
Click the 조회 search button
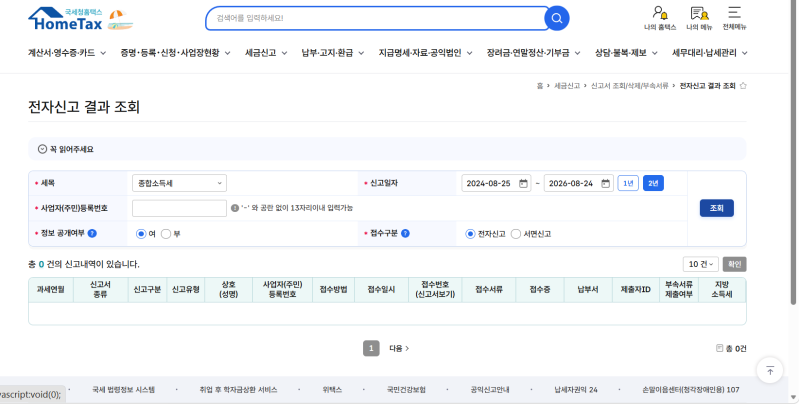[x=716, y=208]
